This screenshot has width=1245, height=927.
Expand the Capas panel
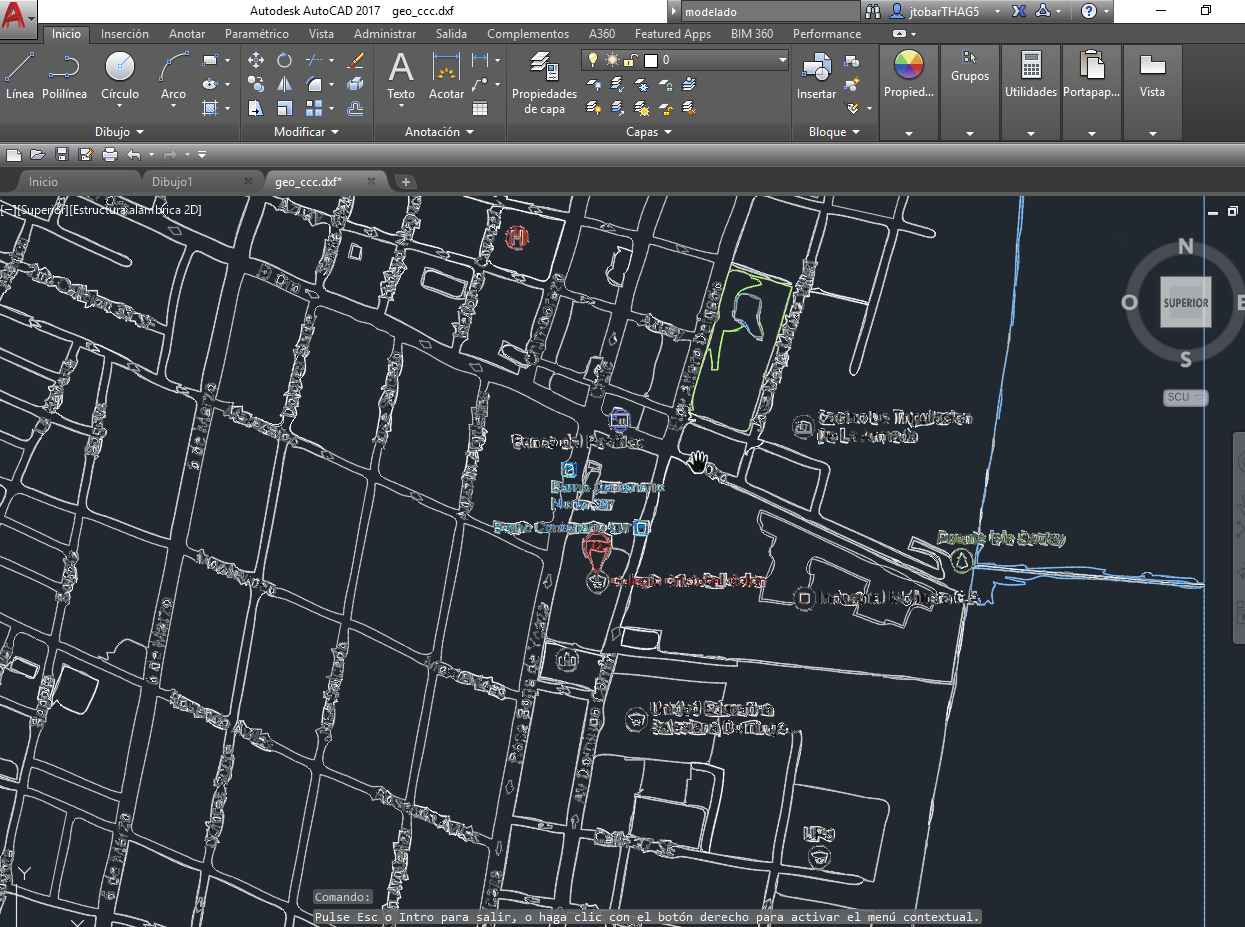(649, 132)
